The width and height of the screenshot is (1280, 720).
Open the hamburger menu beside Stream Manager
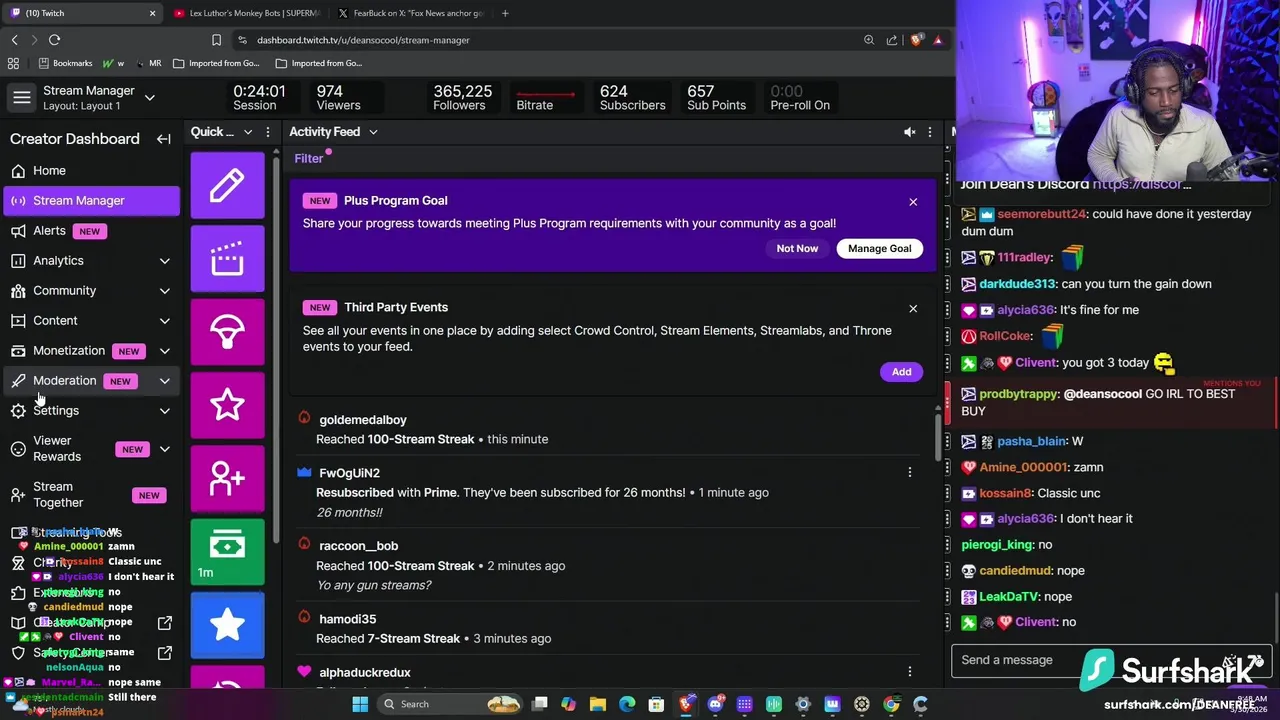tap(21, 98)
